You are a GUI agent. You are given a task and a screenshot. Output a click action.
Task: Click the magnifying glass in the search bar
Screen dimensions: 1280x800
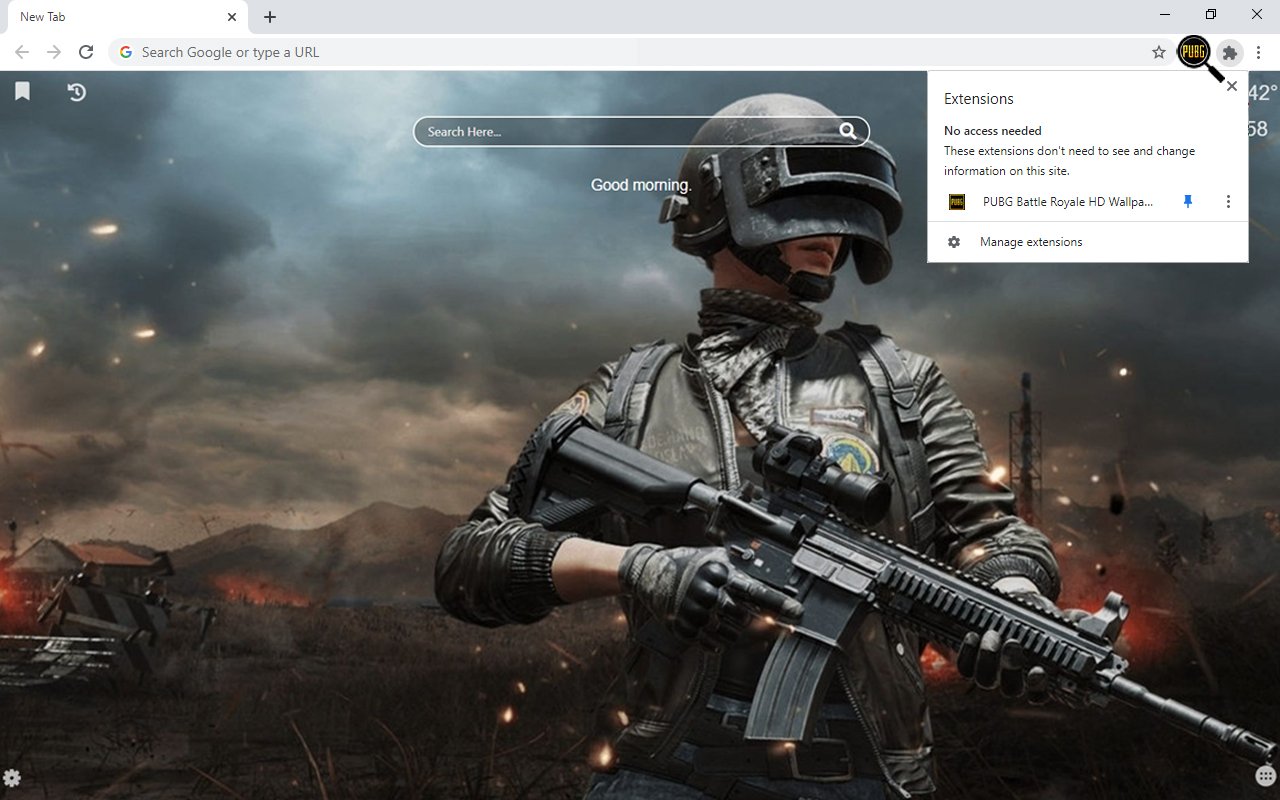tap(848, 131)
